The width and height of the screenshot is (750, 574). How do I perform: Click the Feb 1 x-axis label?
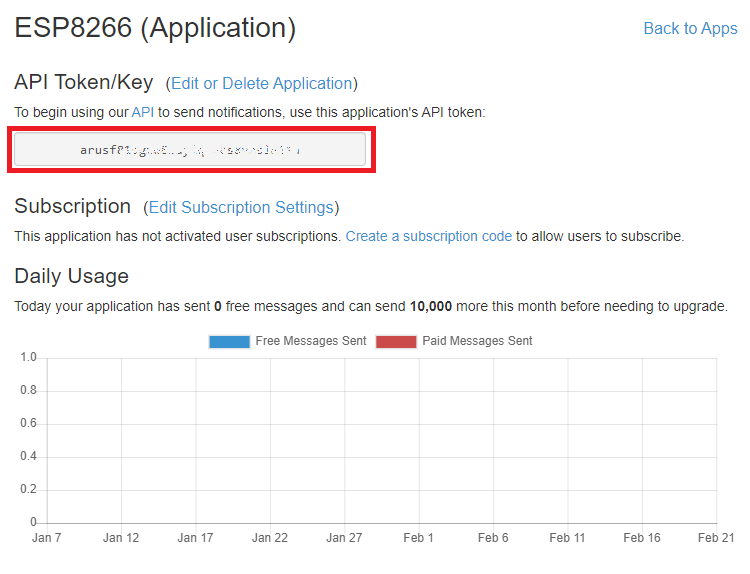pyautogui.click(x=418, y=537)
